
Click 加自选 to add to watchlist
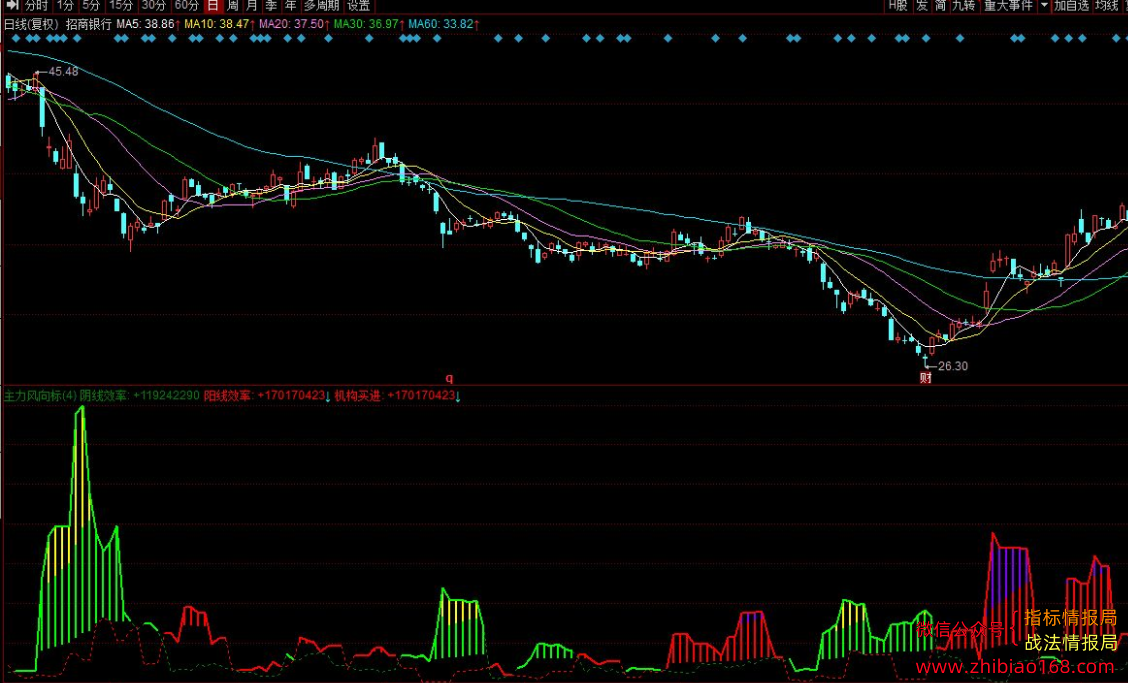coord(1072,6)
